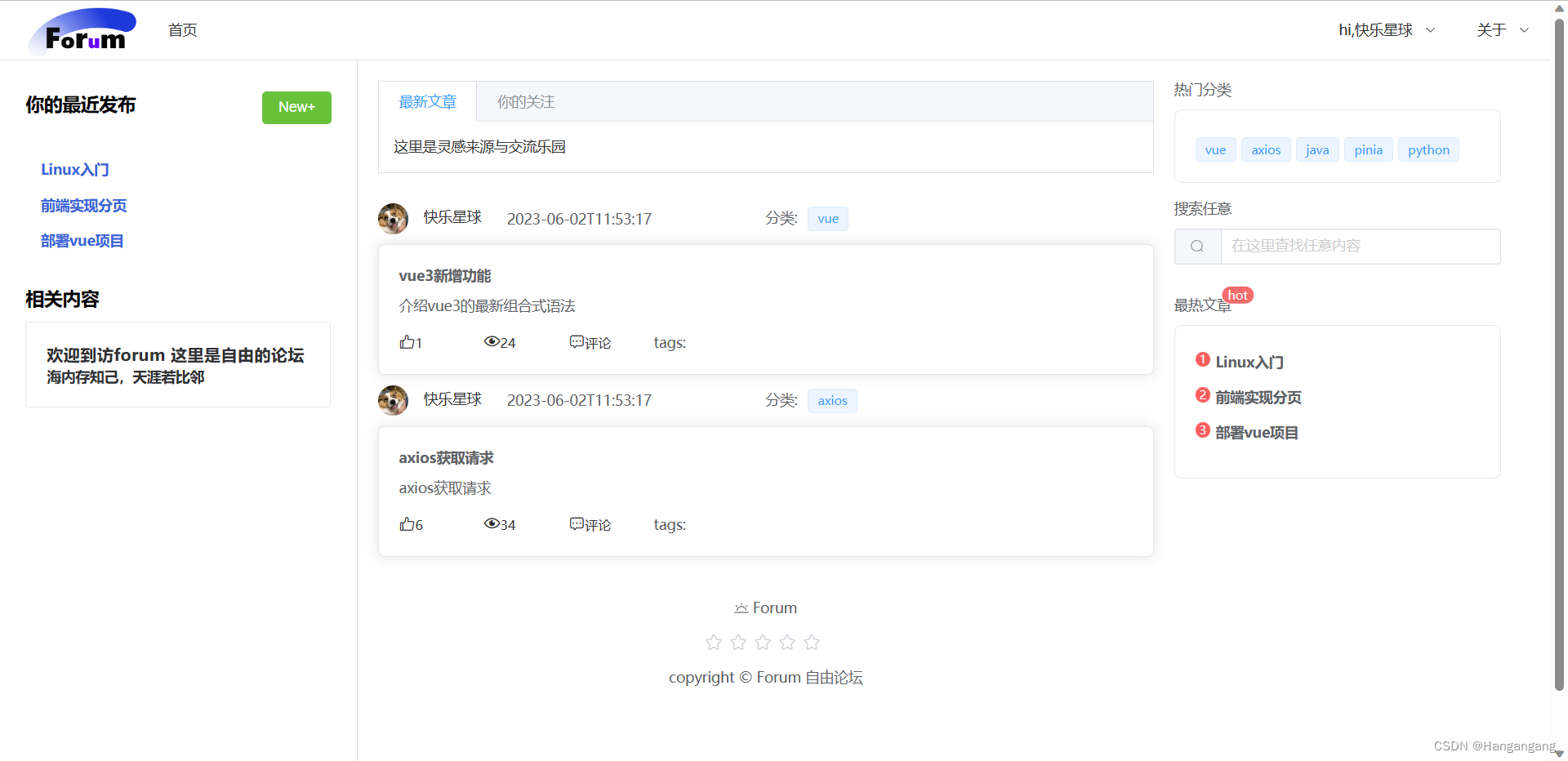Select the python tag in 热门分类
Image resolution: width=1568 pixels, height=761 pixels.
coord(1428,149)
